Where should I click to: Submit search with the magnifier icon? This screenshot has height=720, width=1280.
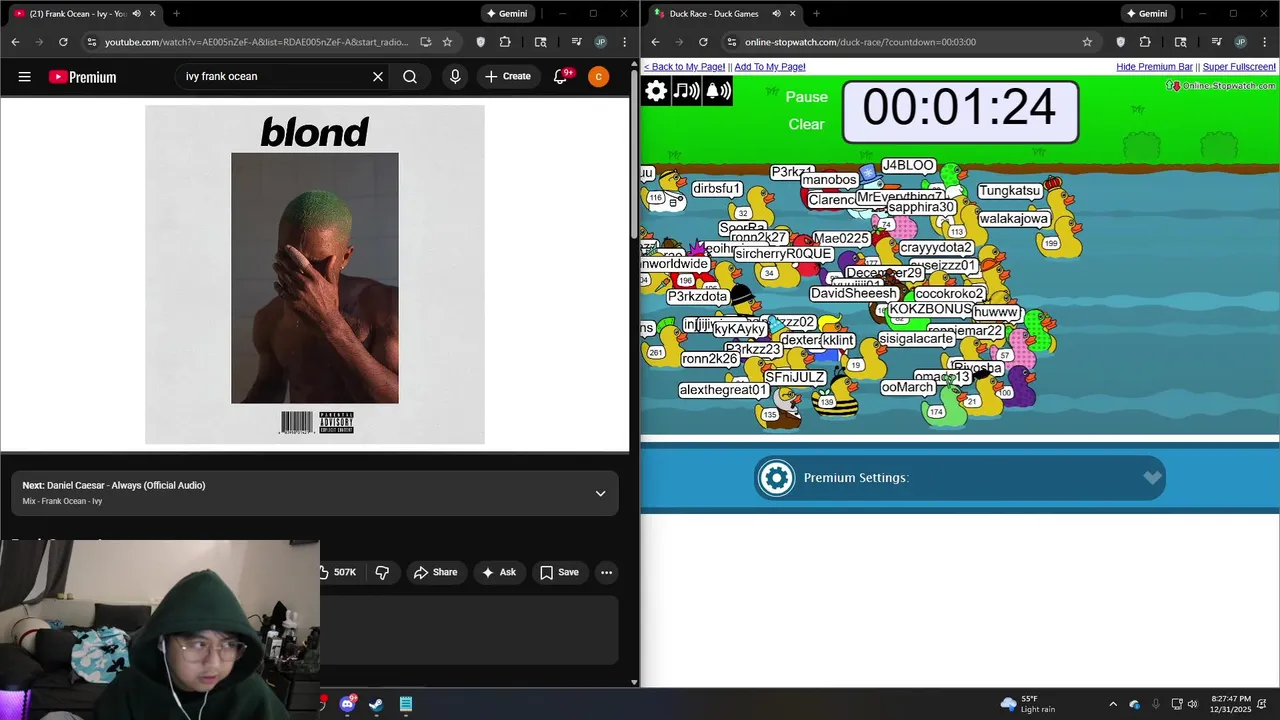pos(410,77)
